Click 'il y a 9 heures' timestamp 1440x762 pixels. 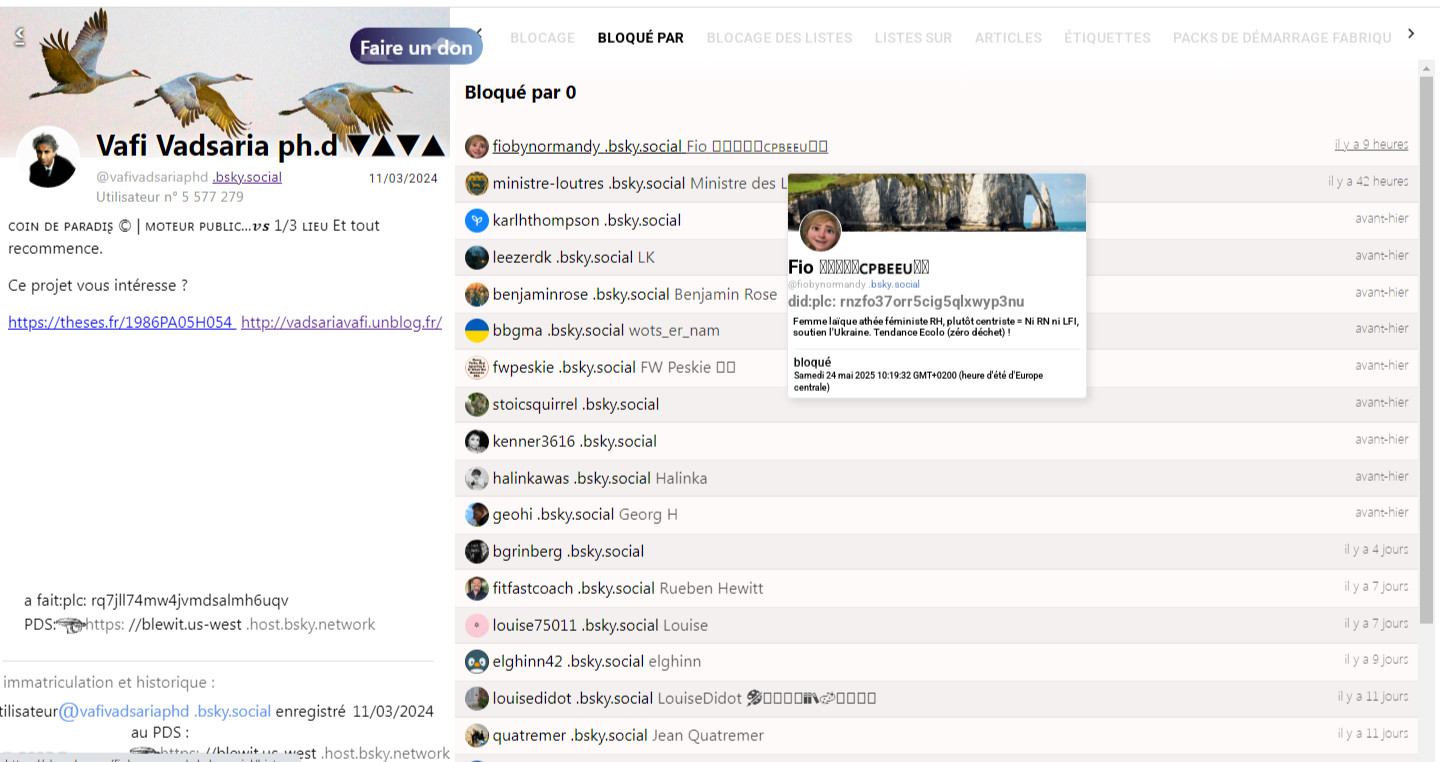click(x=1371, y=145)
